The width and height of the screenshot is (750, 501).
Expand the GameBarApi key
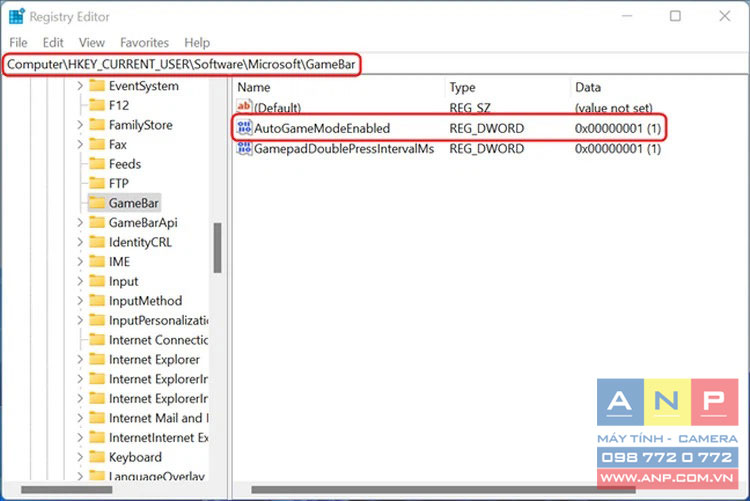click(80, 223)
